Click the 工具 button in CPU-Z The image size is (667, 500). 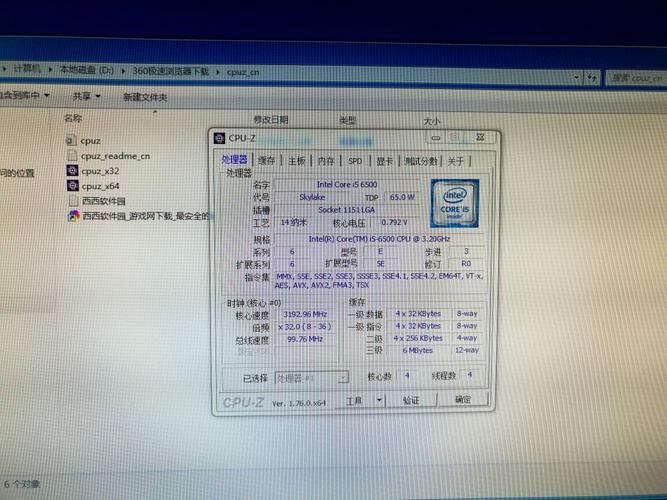point(354,401)
